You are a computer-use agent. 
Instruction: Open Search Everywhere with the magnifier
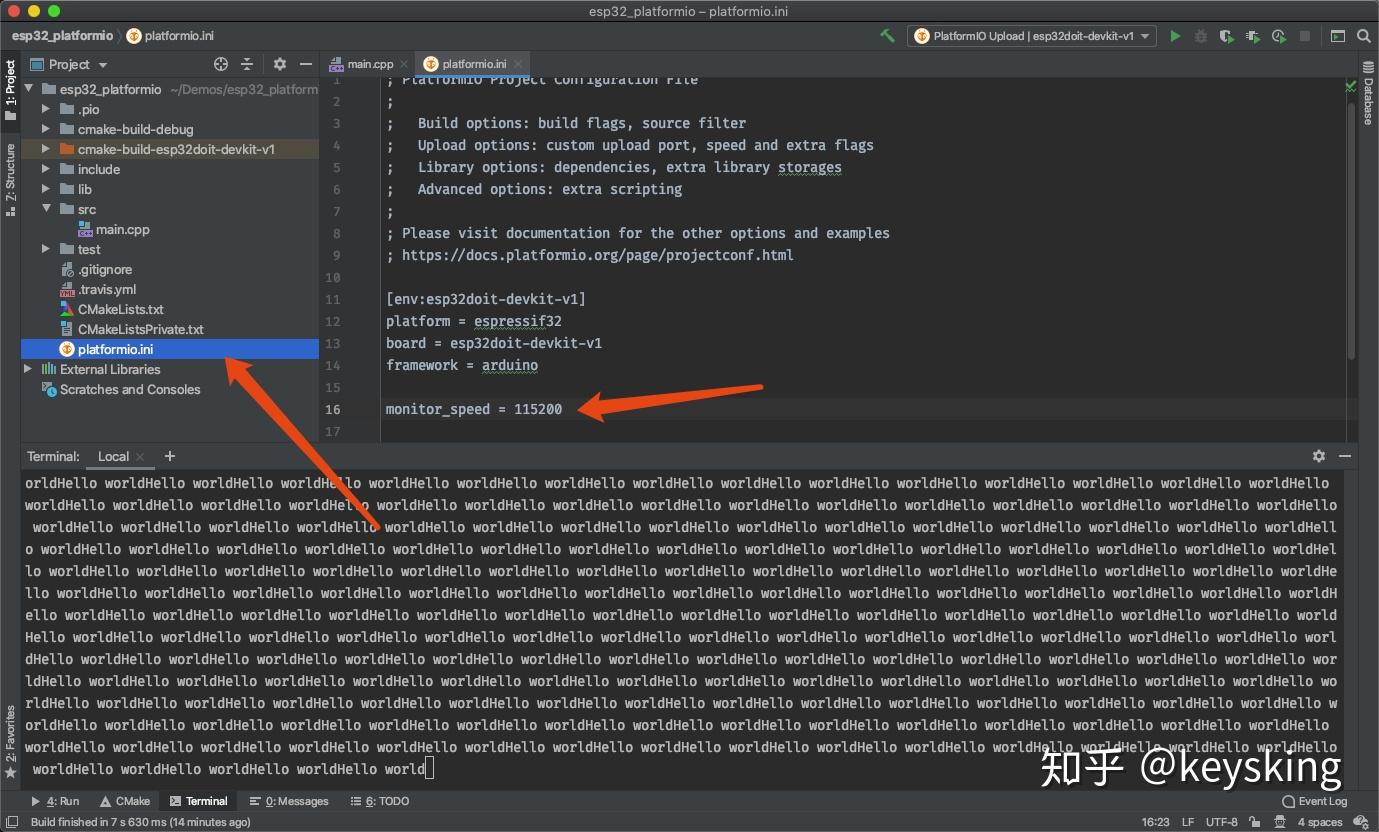[x=1362, y=36]
